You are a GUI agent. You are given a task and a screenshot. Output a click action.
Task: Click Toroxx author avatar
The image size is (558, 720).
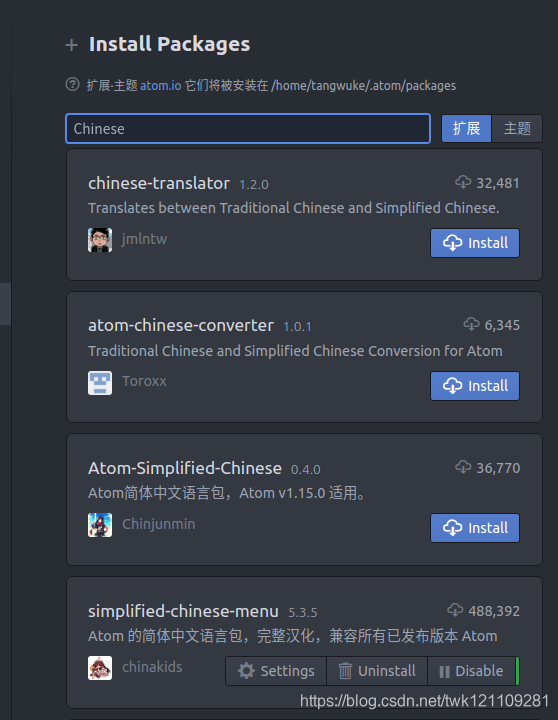click(100, 383)
